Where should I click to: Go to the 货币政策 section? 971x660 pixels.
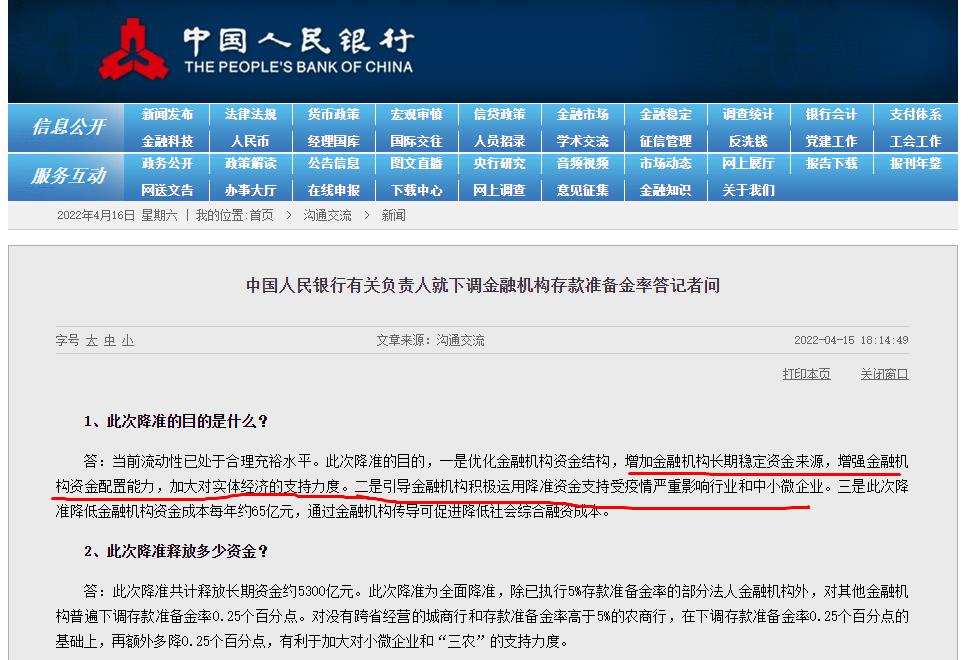coord(333,115)
